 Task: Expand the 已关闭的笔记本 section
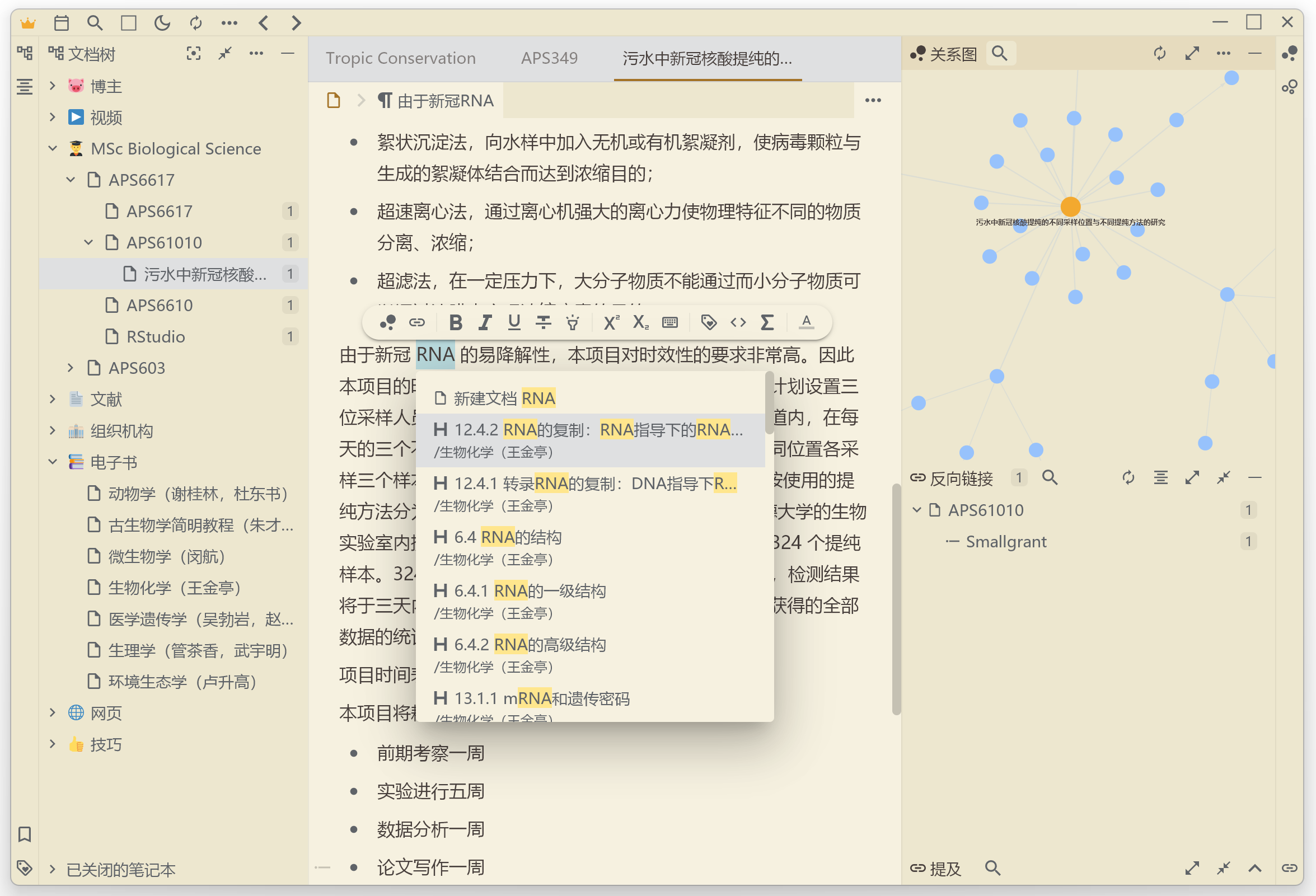point(53,869)
